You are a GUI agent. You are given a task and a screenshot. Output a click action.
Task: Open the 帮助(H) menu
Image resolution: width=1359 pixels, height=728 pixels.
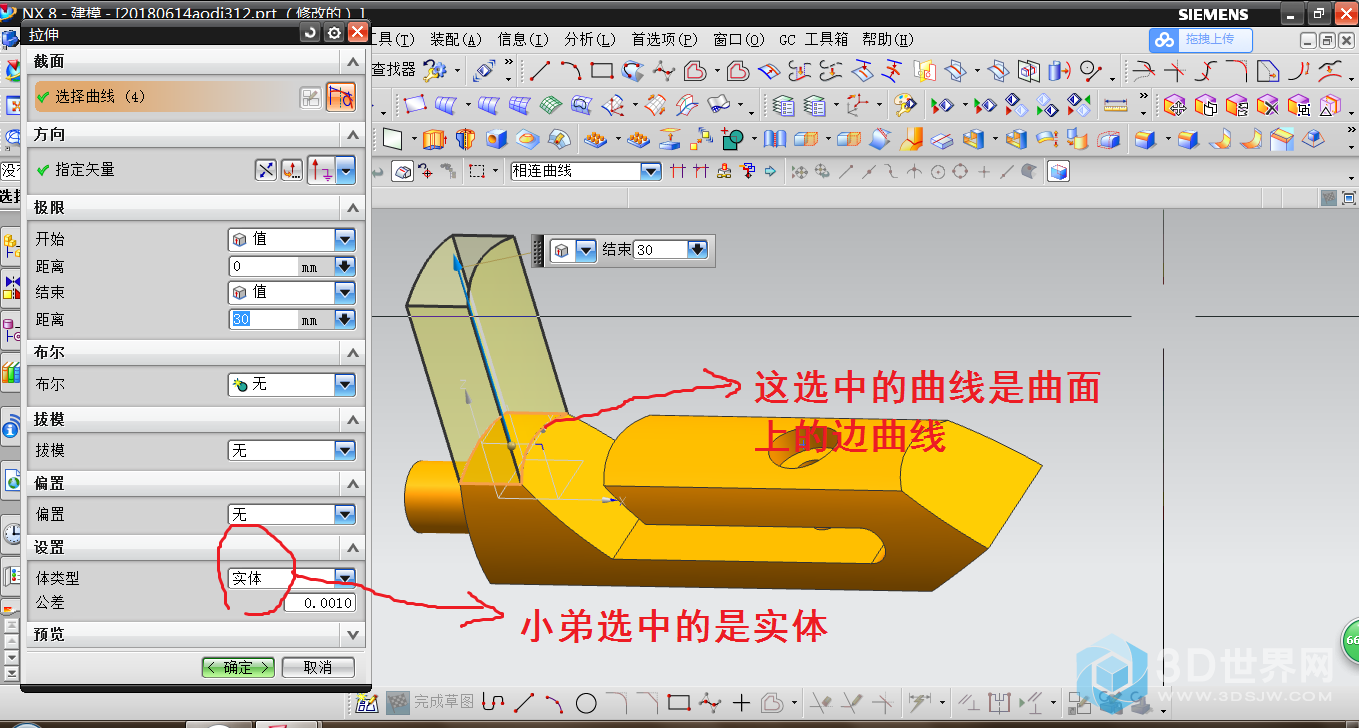click(x=887, y=39)
